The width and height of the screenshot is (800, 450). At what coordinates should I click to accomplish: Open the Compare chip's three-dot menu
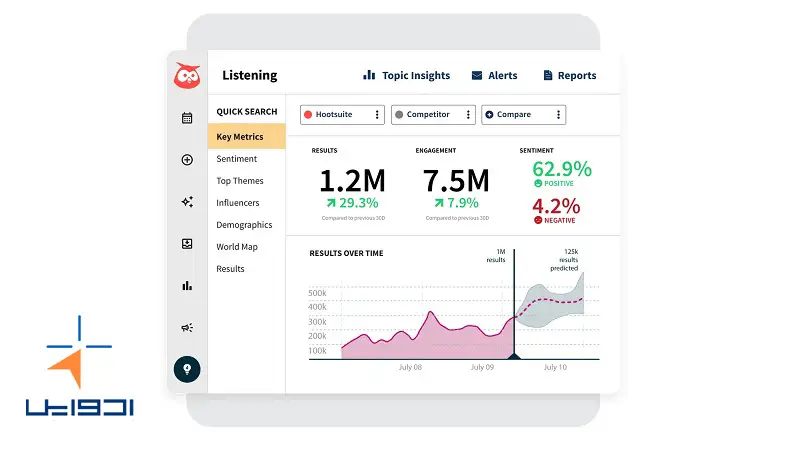click(x=558, y=115)
